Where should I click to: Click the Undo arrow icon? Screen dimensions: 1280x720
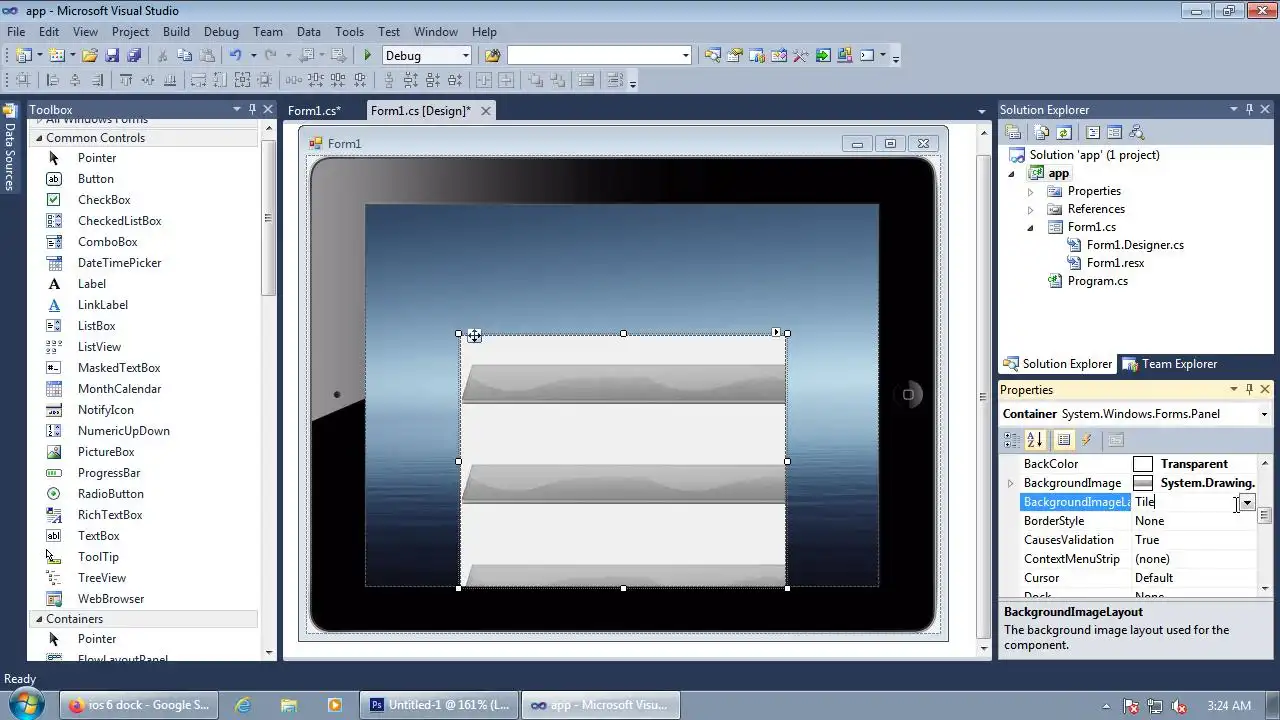[x=235, y=56]
